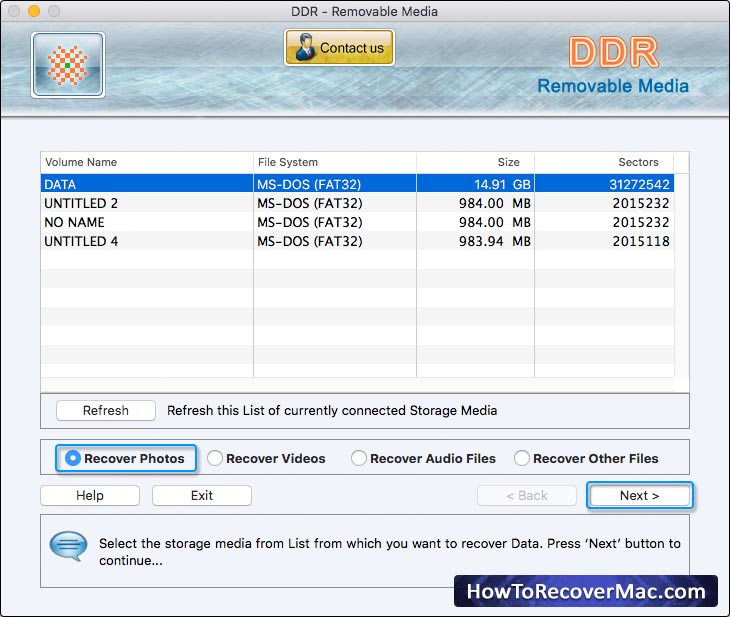730x617 pixels.
Task: Click the speech bubble info icon
Action: coord(68,546)
